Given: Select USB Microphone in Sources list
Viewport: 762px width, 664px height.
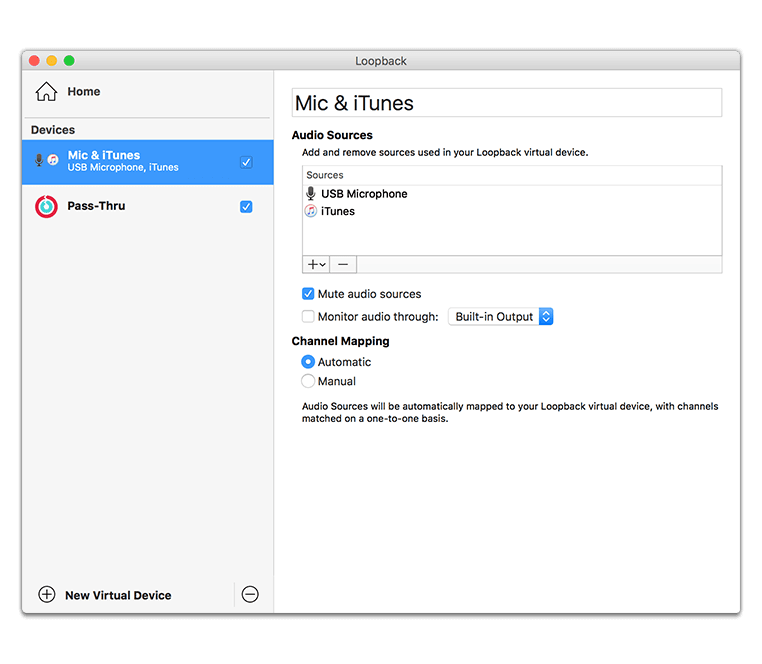Looking at the screenshot, I should coord(364,193).
